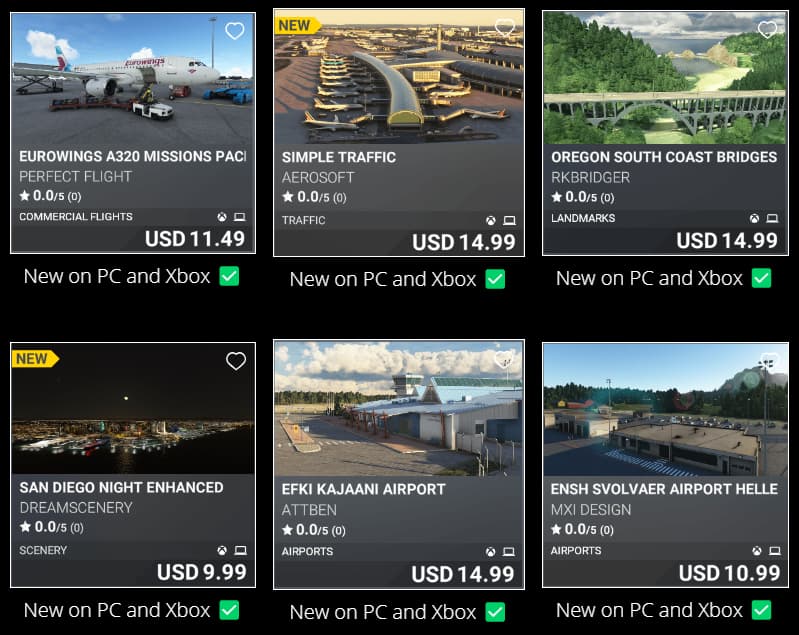Click the NEW badge on San Diego Night

(x=34, y=358)
